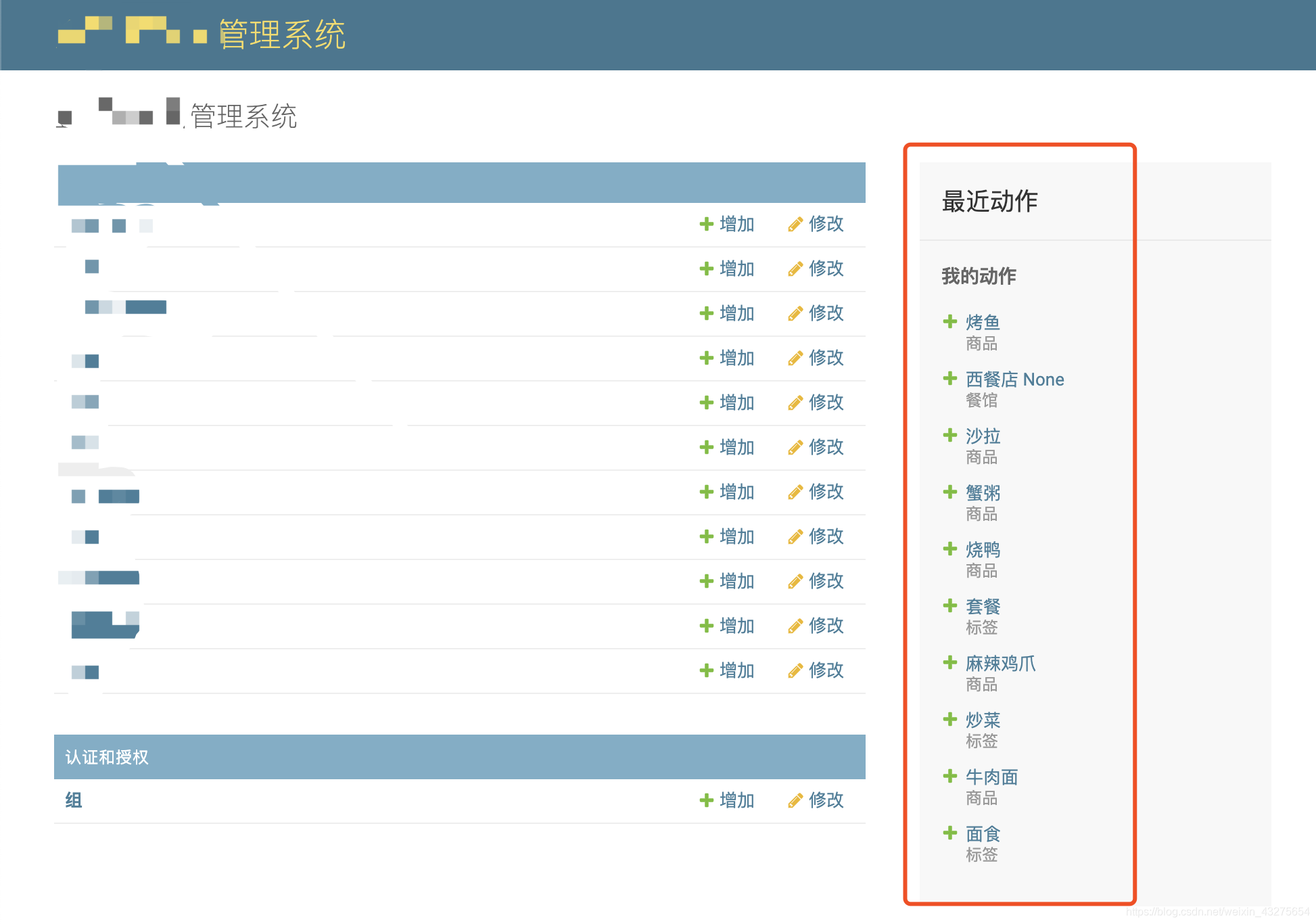Open the 西餐店 None recent action
The height and width of the screenshot is (924, 1316).
1014,379
